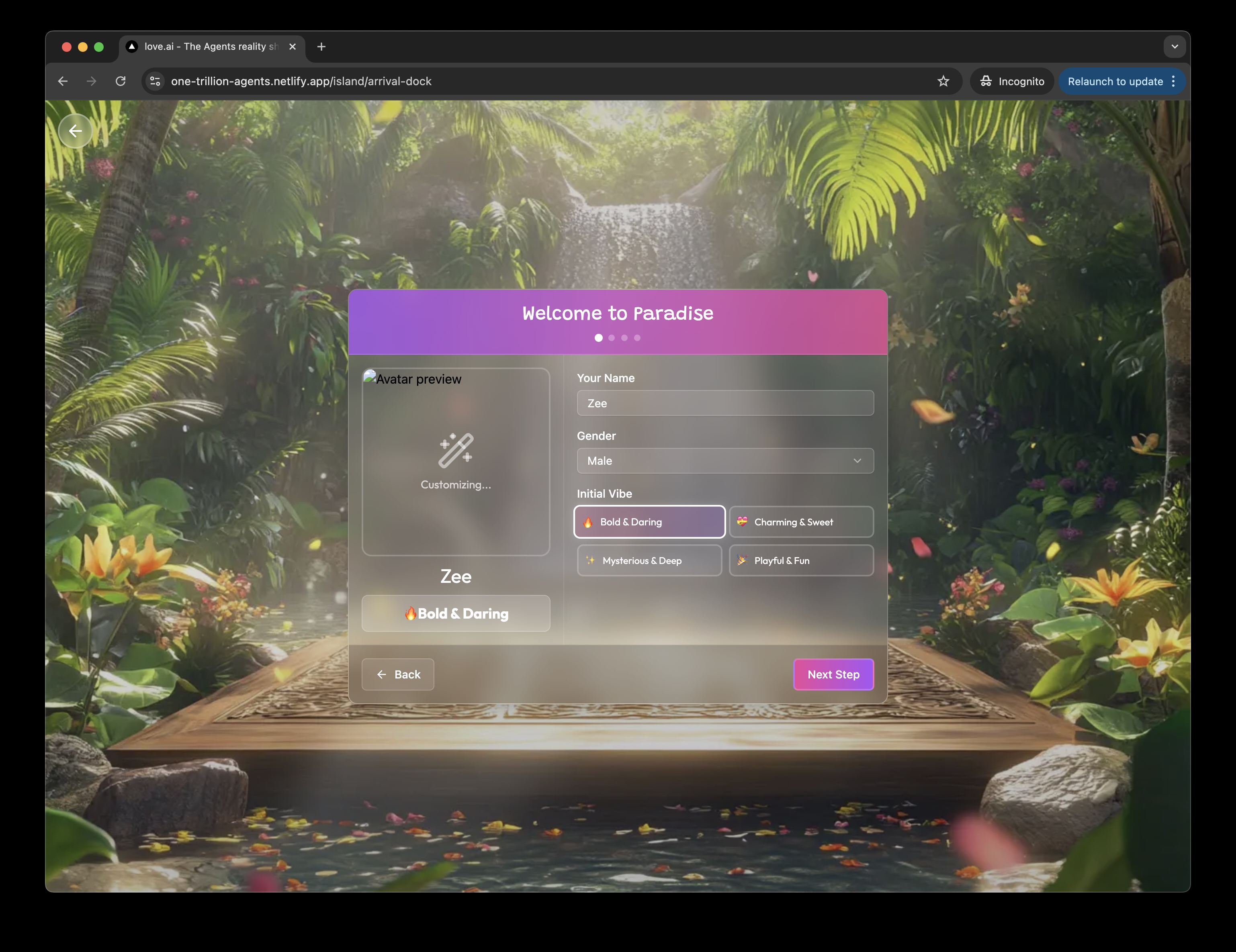This screenshot has width=1236, height=952.
Task: Click the browser back arrow
Action: tap(63, 82)
